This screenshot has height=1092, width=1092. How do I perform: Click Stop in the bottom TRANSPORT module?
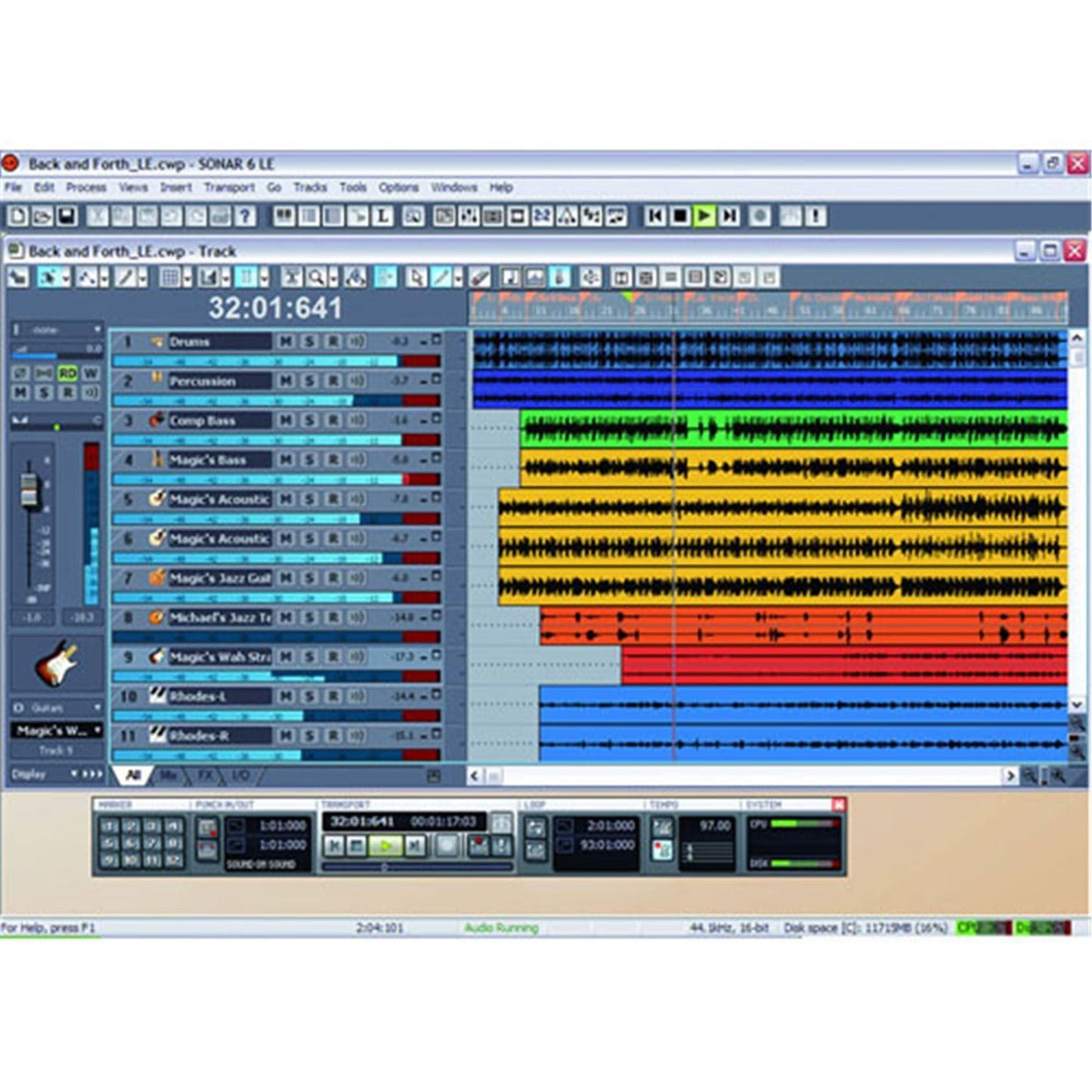[x=356, y=845]
